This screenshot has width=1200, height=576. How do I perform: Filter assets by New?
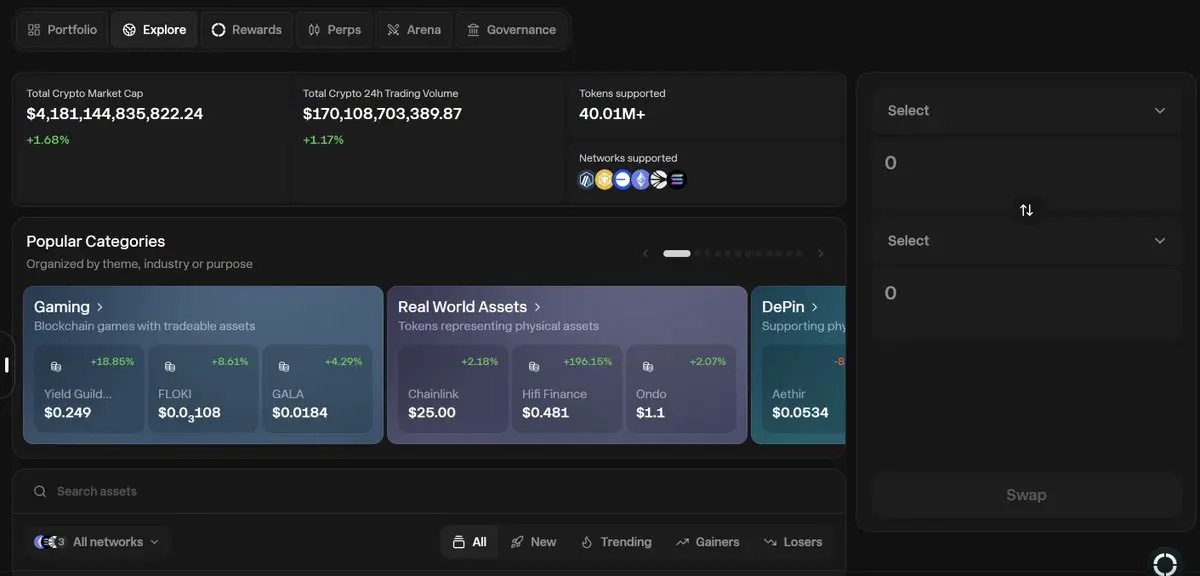click(x=533, y=542)
